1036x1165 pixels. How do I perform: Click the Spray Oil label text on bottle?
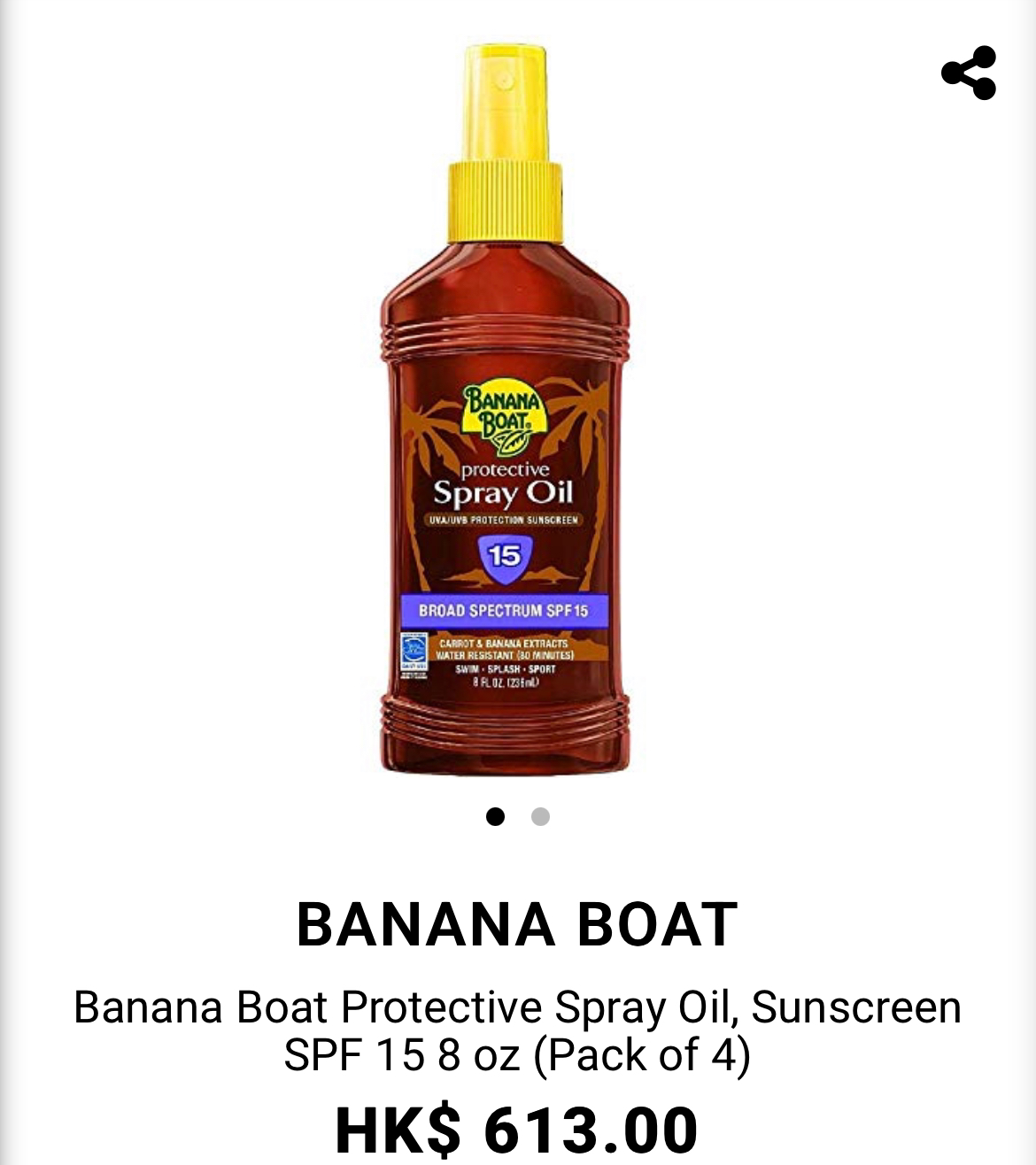pyautogui.click(x=503, y=492)
